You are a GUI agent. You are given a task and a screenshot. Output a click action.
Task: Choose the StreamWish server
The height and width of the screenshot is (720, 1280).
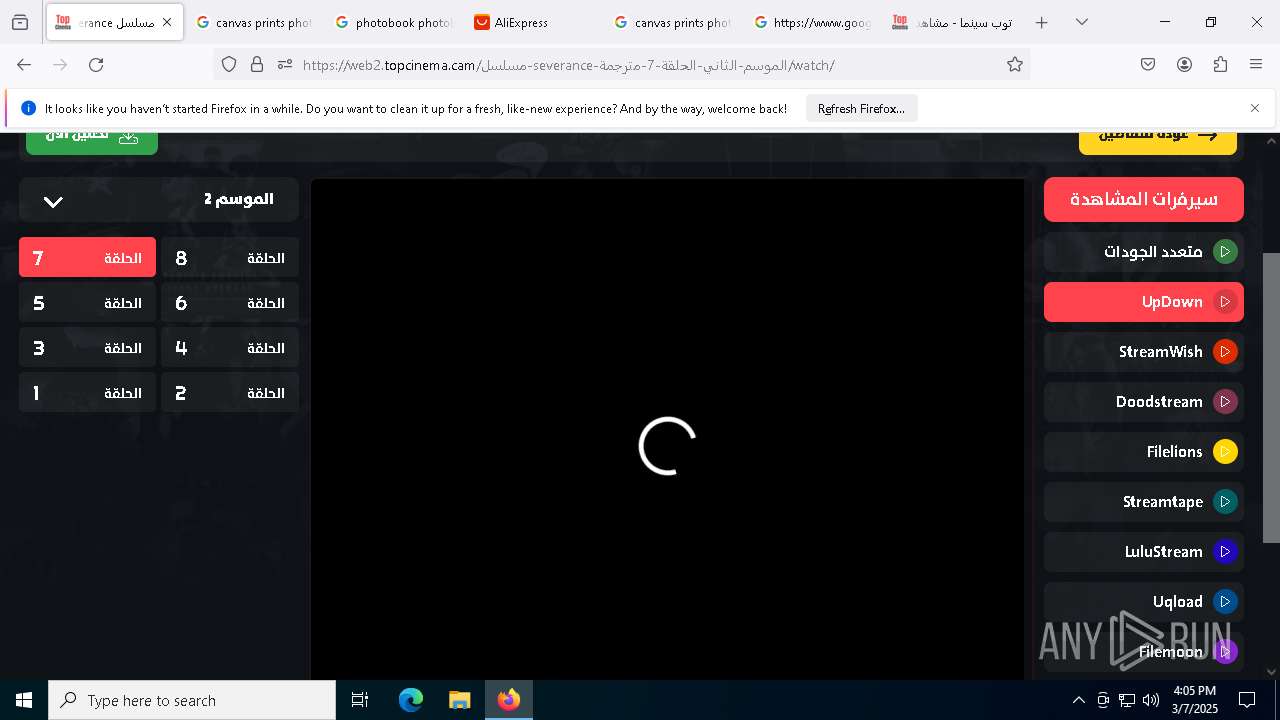(1144, 352)
